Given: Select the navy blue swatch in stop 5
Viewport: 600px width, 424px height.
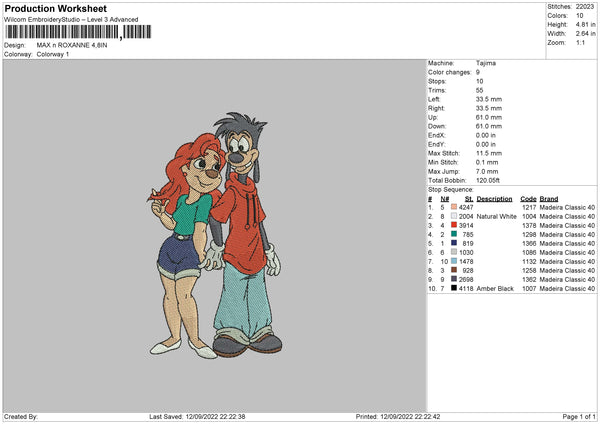Looking at the screenshot, I should (454, 243).
